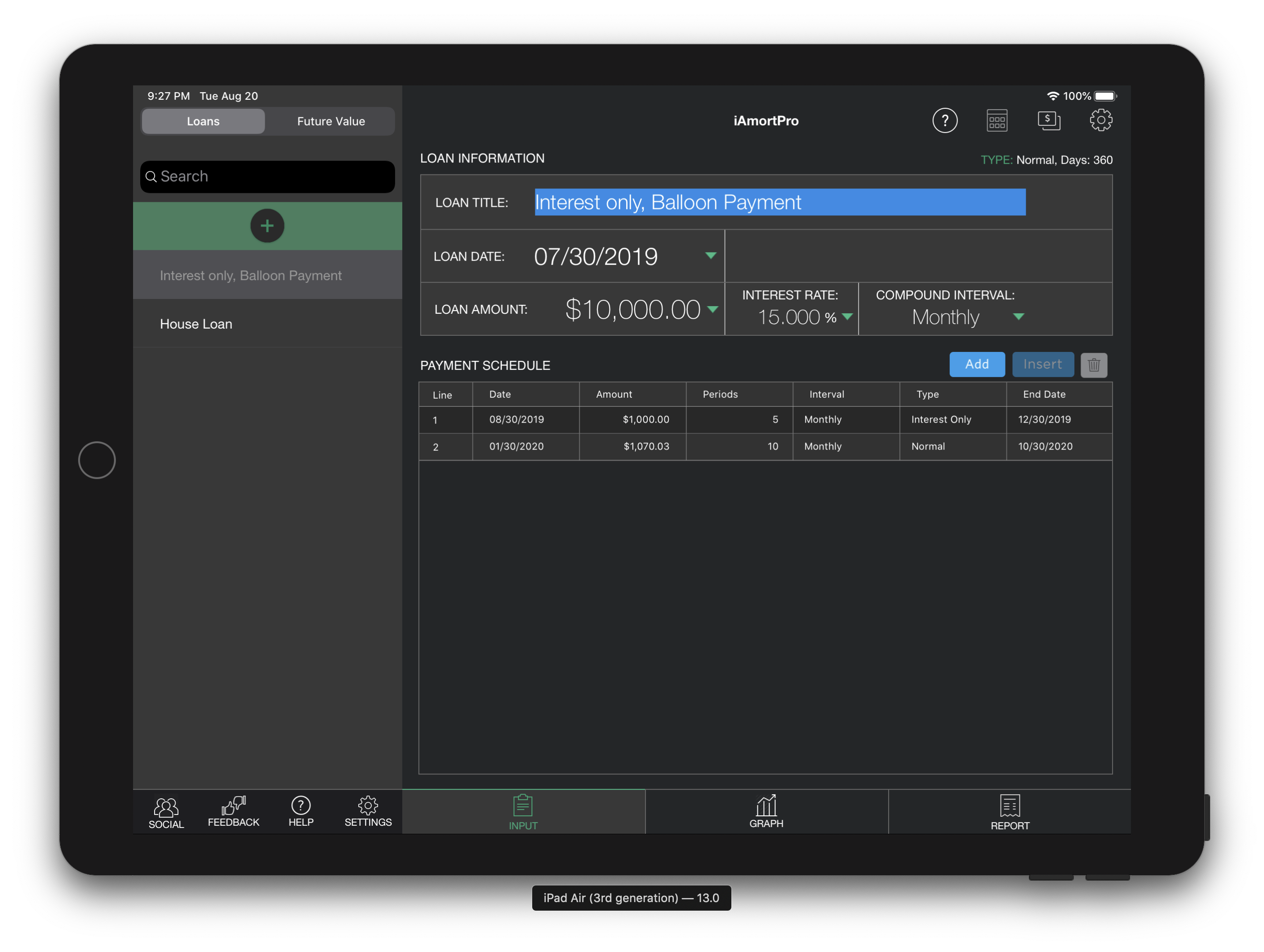Select House Loan in the loan list

196,324
